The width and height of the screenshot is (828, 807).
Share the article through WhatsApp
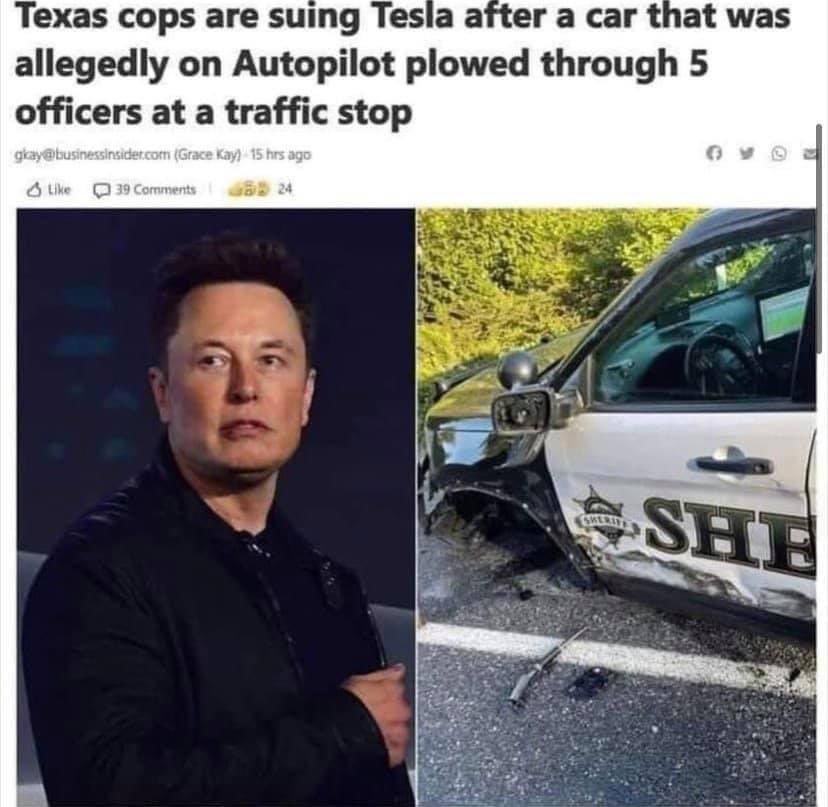click(x=778, y=154)
